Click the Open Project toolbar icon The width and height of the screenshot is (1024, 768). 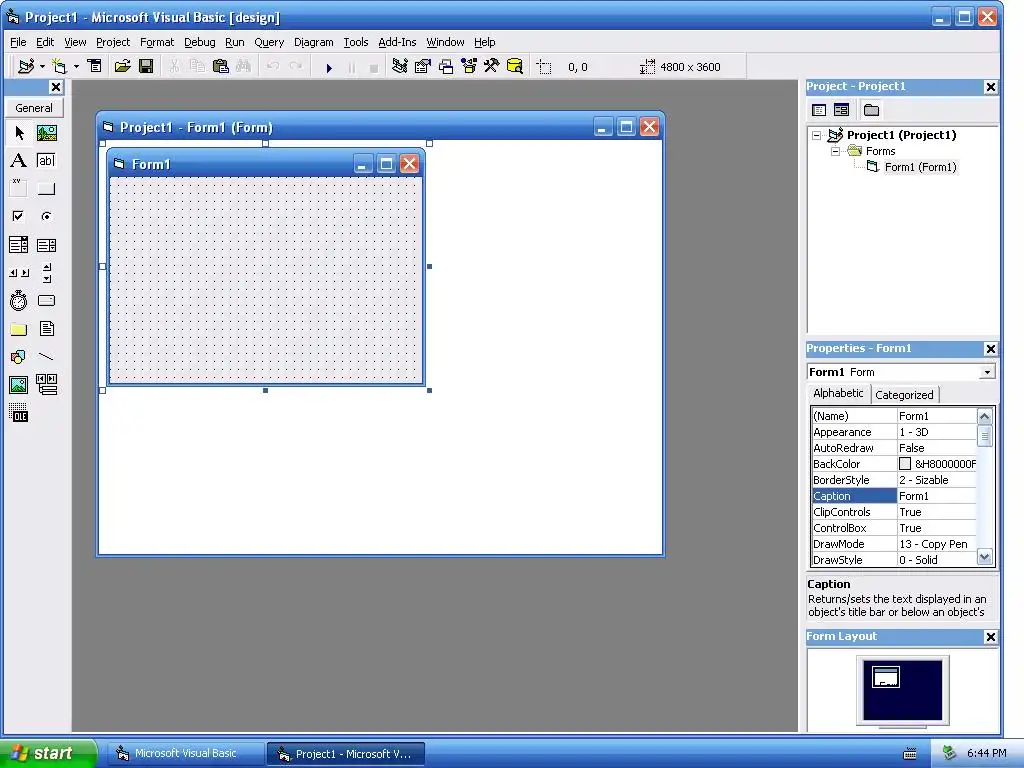[122, 67]
